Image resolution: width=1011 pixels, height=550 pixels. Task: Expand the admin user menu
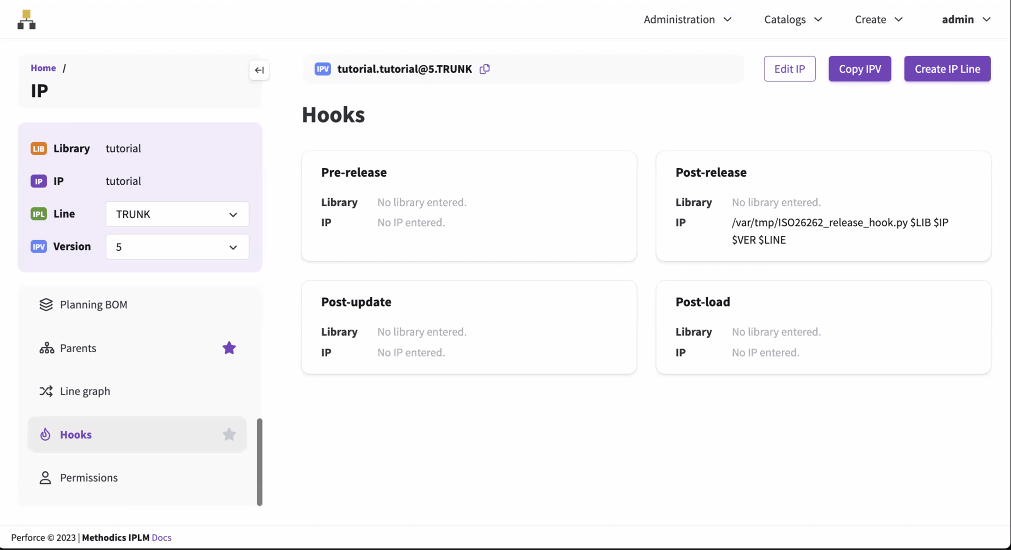[x=966, y=19]
